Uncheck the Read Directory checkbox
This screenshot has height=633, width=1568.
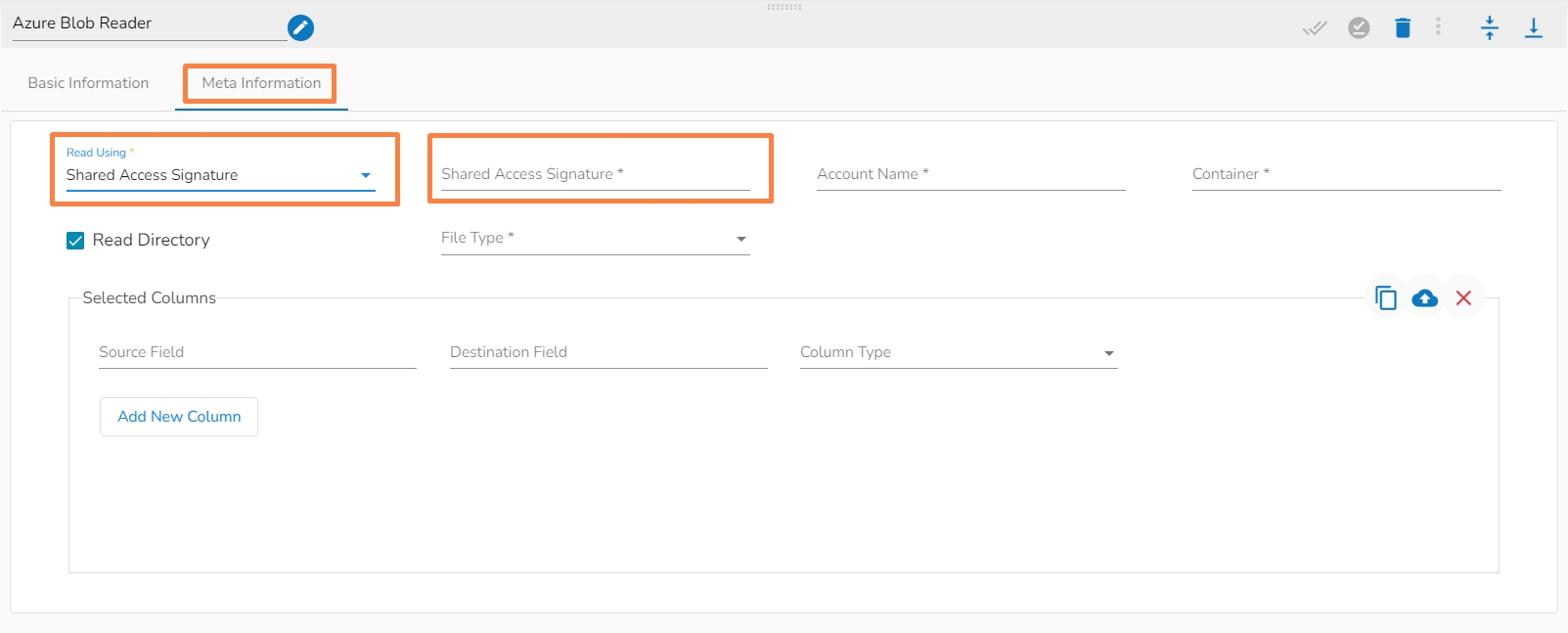coord(75,241)
